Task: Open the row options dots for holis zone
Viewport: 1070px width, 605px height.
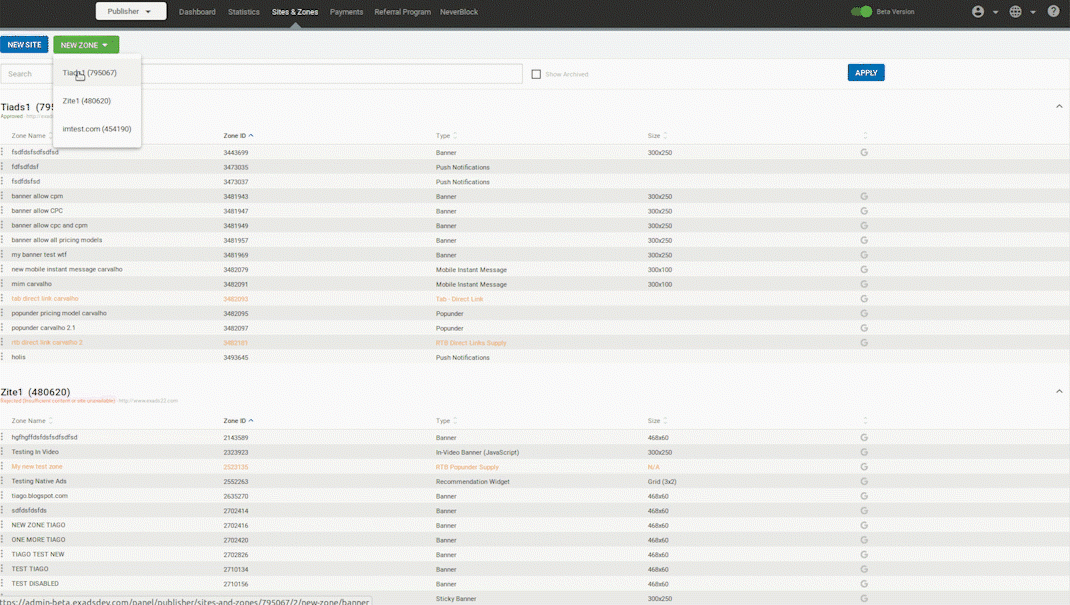Action: (x=3, y=357)
